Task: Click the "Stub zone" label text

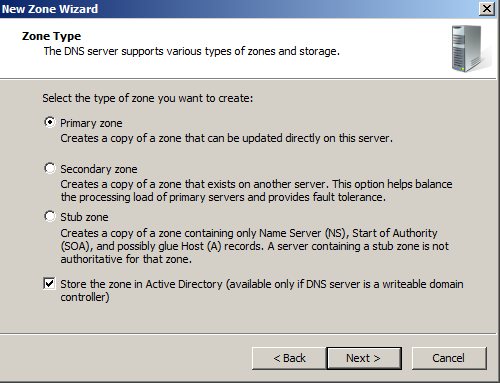Action: [84, 217]
